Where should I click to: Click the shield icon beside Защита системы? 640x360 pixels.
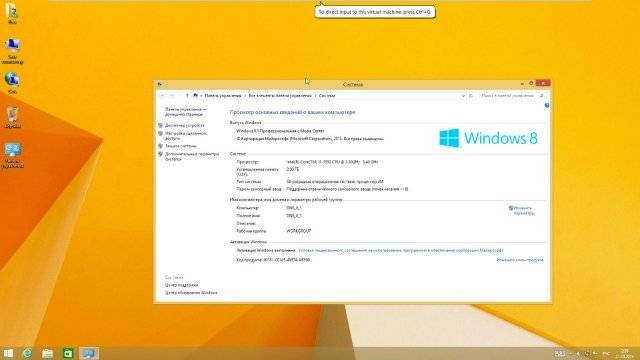click(x=160, y=146)
